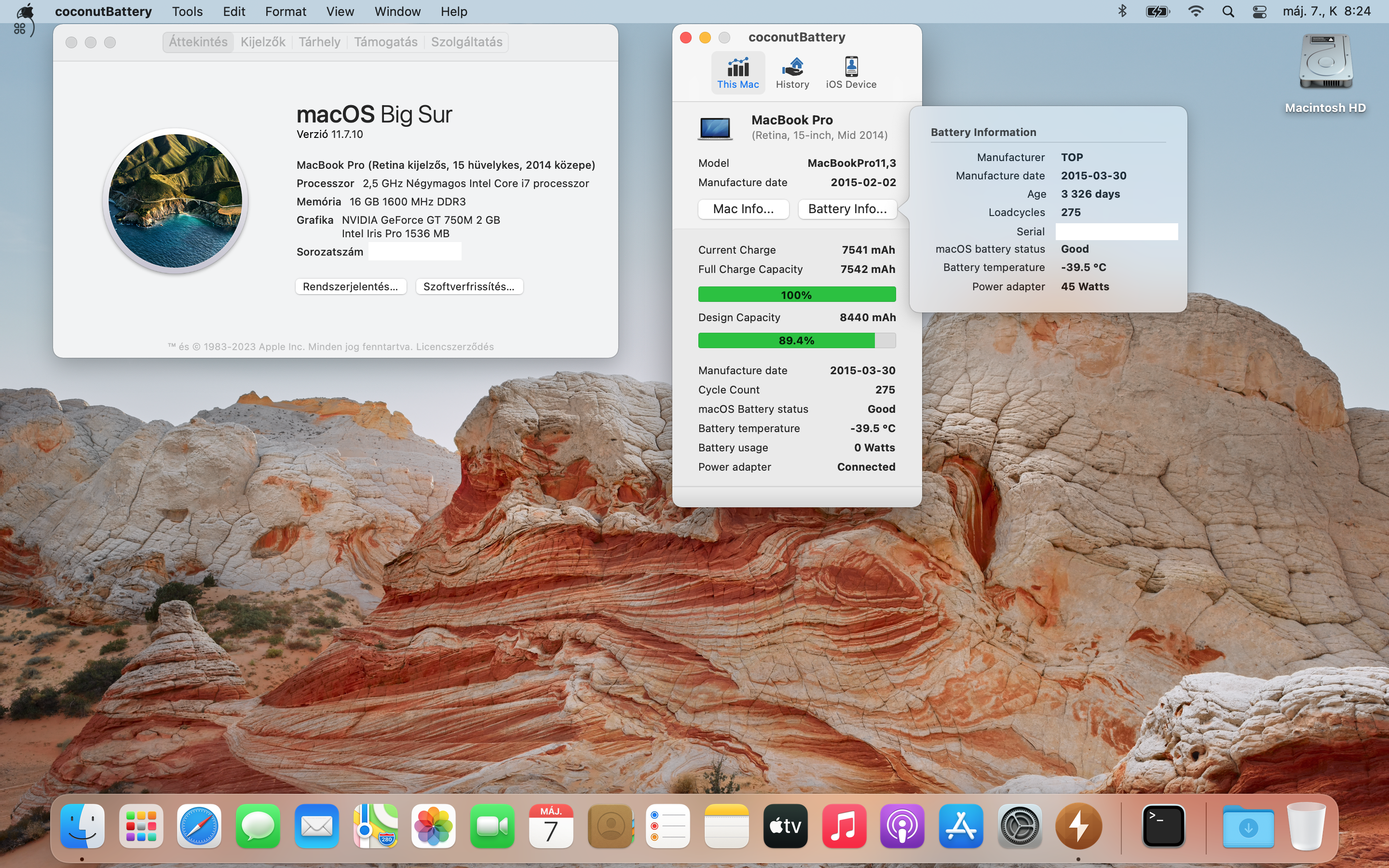Click the Mac Info... button

click(x=743, y=209)
